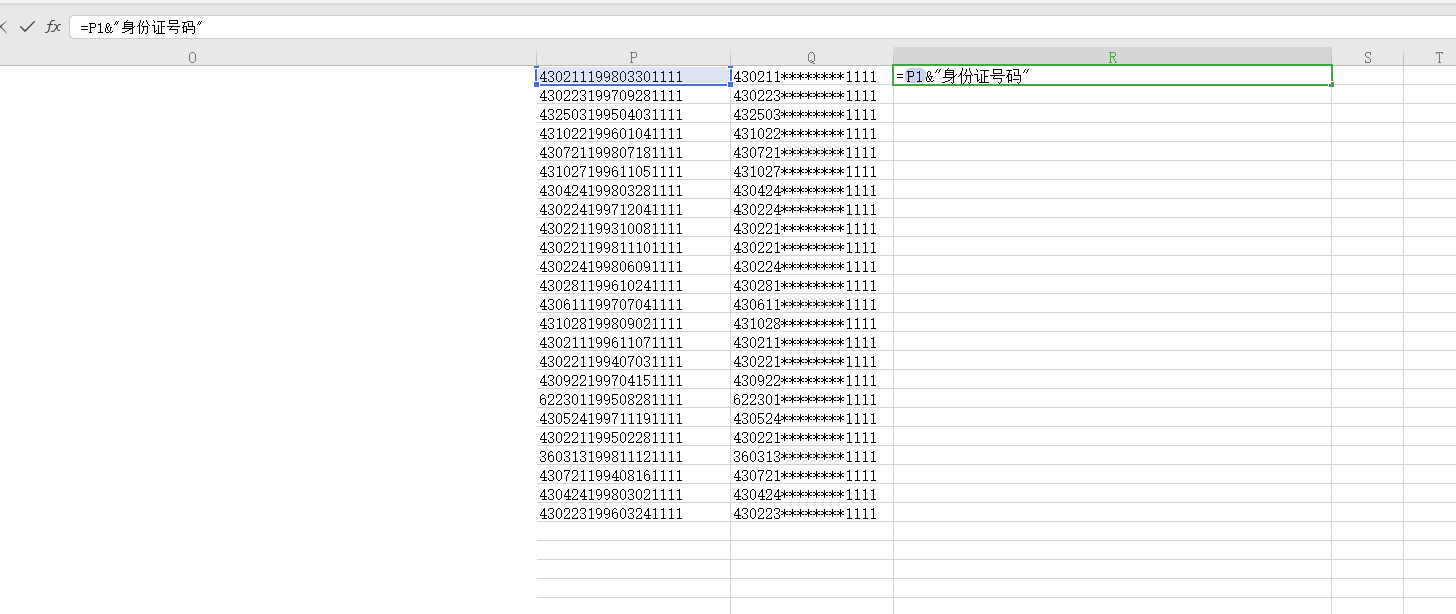This screenshot has height=614, width=1456.
Task: Select cell 432503199504031111
Action: (633, 114)
